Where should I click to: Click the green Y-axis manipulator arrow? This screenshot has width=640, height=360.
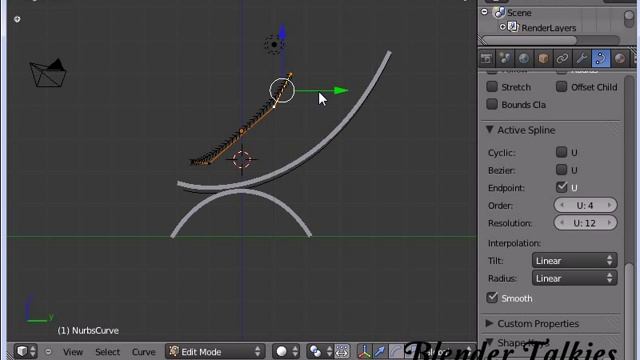pyautogui.click(x=341, y=91)
